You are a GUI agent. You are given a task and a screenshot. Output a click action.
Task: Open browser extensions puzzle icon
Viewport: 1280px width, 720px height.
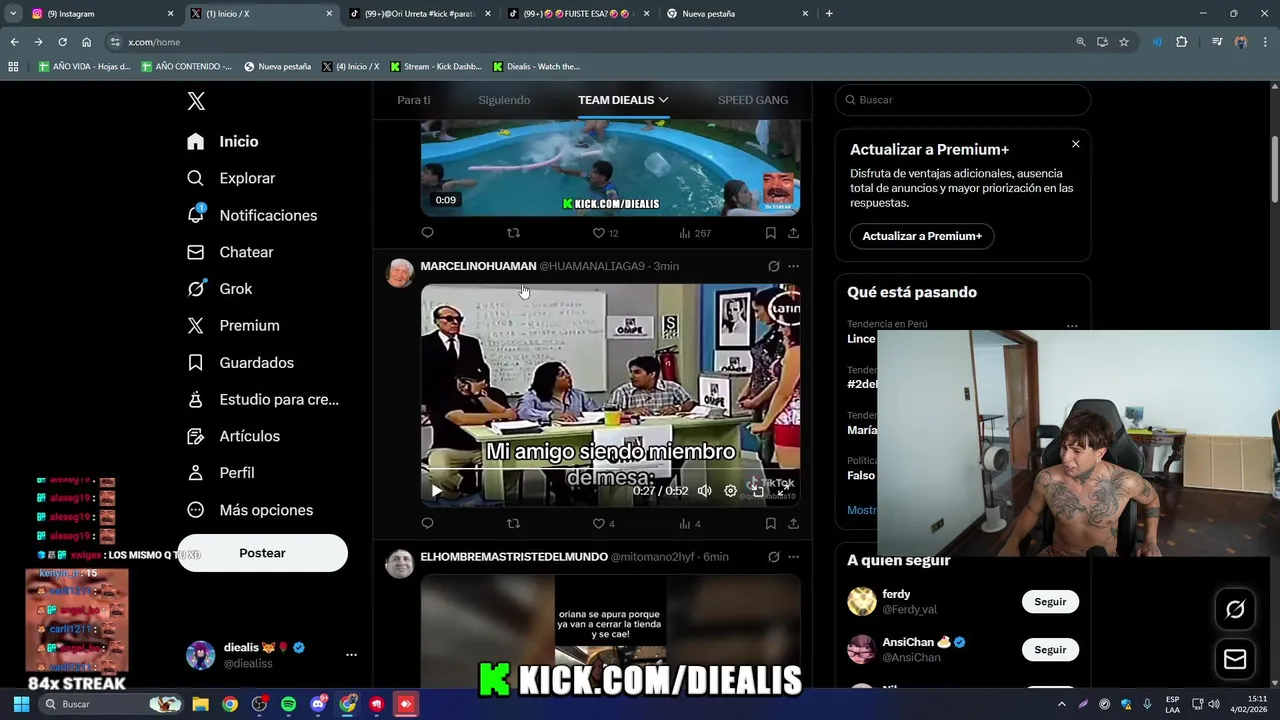point(1181,42)
